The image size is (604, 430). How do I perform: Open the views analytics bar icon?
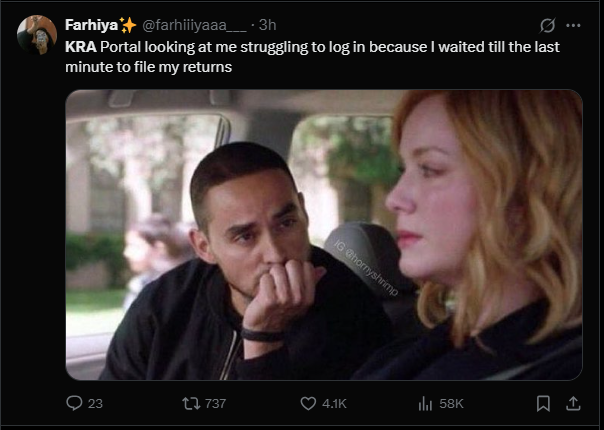tap(425, 403)
